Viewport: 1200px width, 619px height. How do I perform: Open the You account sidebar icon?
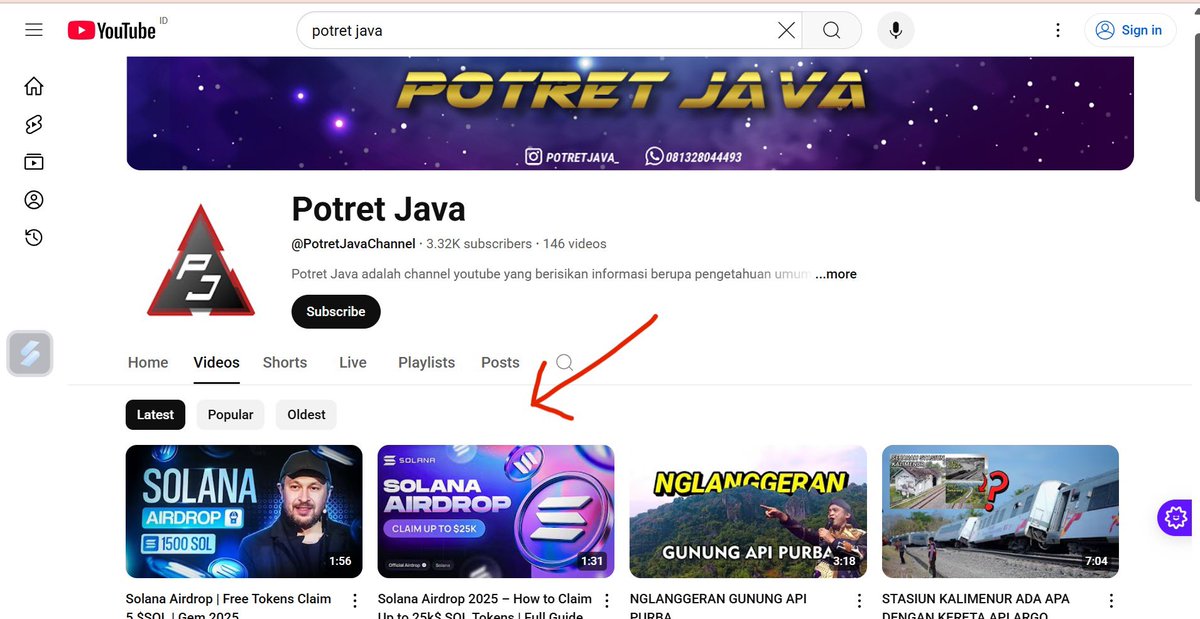34,200
